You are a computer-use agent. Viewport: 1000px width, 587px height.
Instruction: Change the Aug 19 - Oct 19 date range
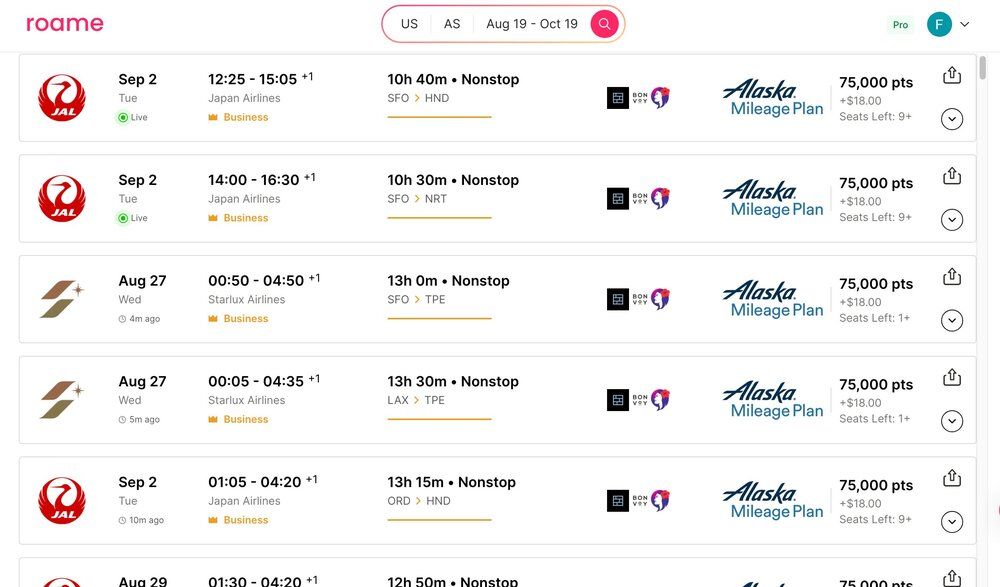[531, 24]
